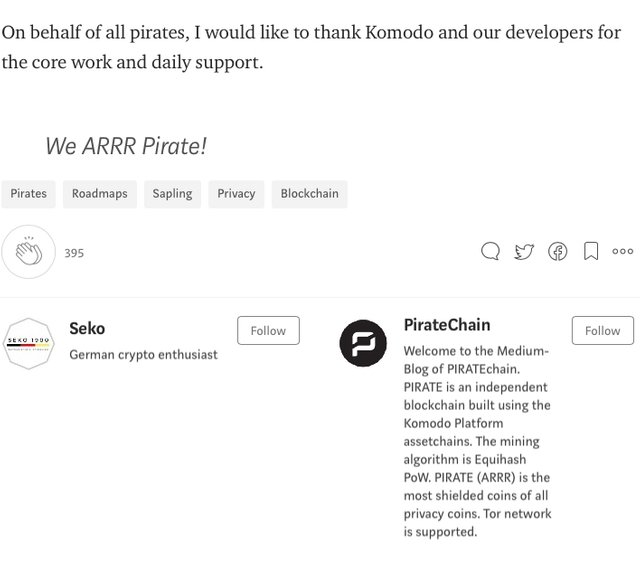This screenshot has height=561, width=640.
Task: Open Seko's profile avatar
Action: point(28,343)
